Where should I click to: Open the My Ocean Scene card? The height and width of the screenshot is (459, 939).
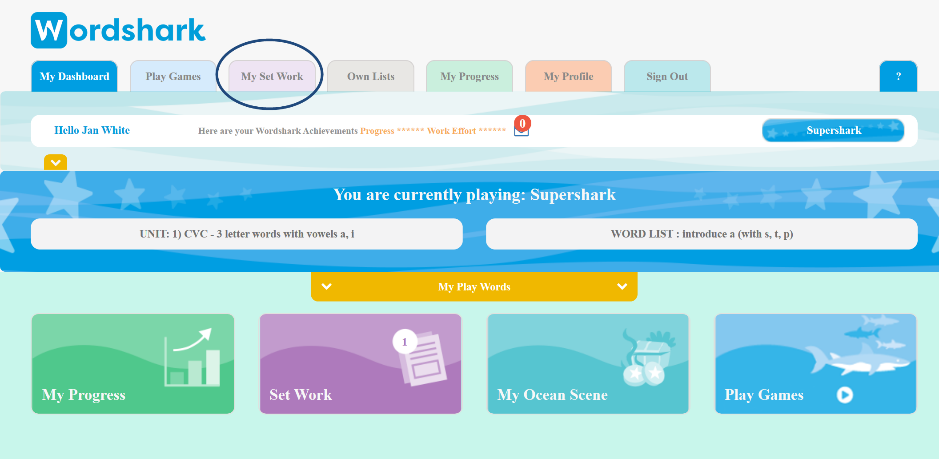(x=588, y=364)
